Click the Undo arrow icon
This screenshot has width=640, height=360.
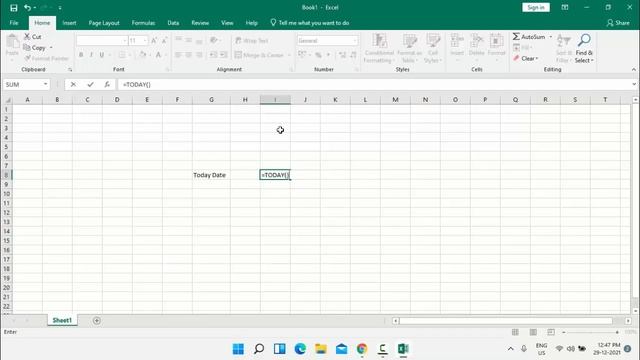point(27,8)
